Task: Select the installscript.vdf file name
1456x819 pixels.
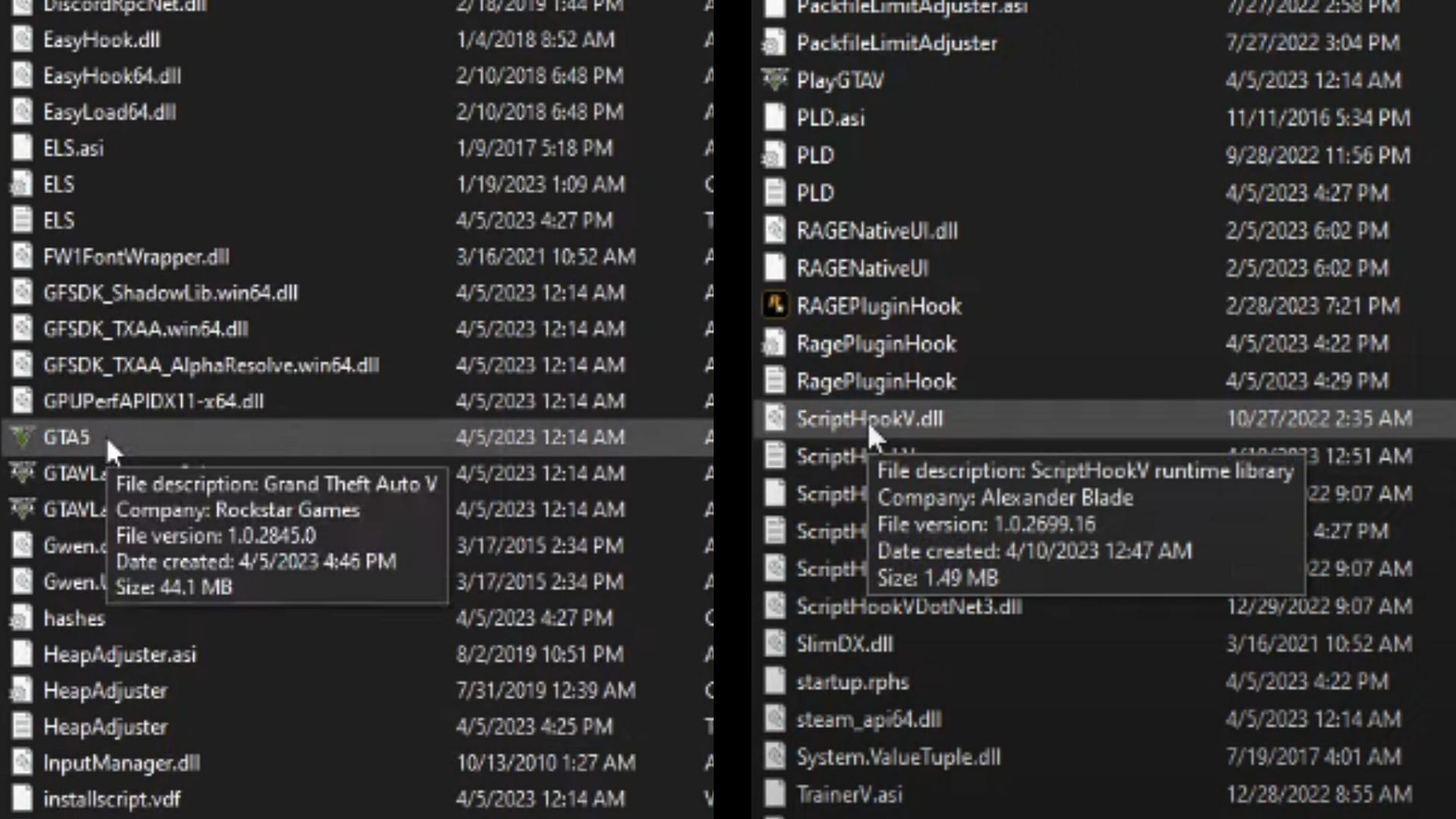Action: tap(112, 799)
